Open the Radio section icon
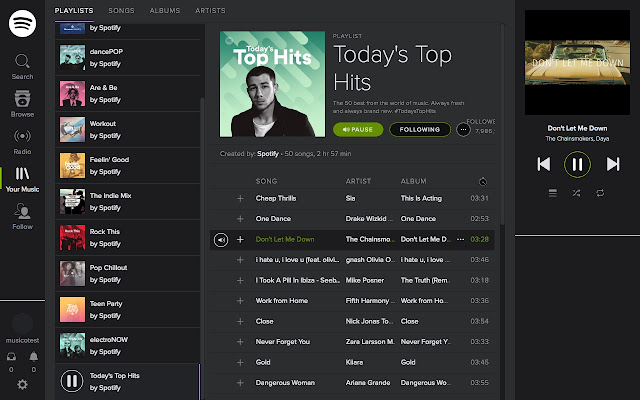Image resolution: width=640 pixels, height=400 pixels. pos(22,136)
